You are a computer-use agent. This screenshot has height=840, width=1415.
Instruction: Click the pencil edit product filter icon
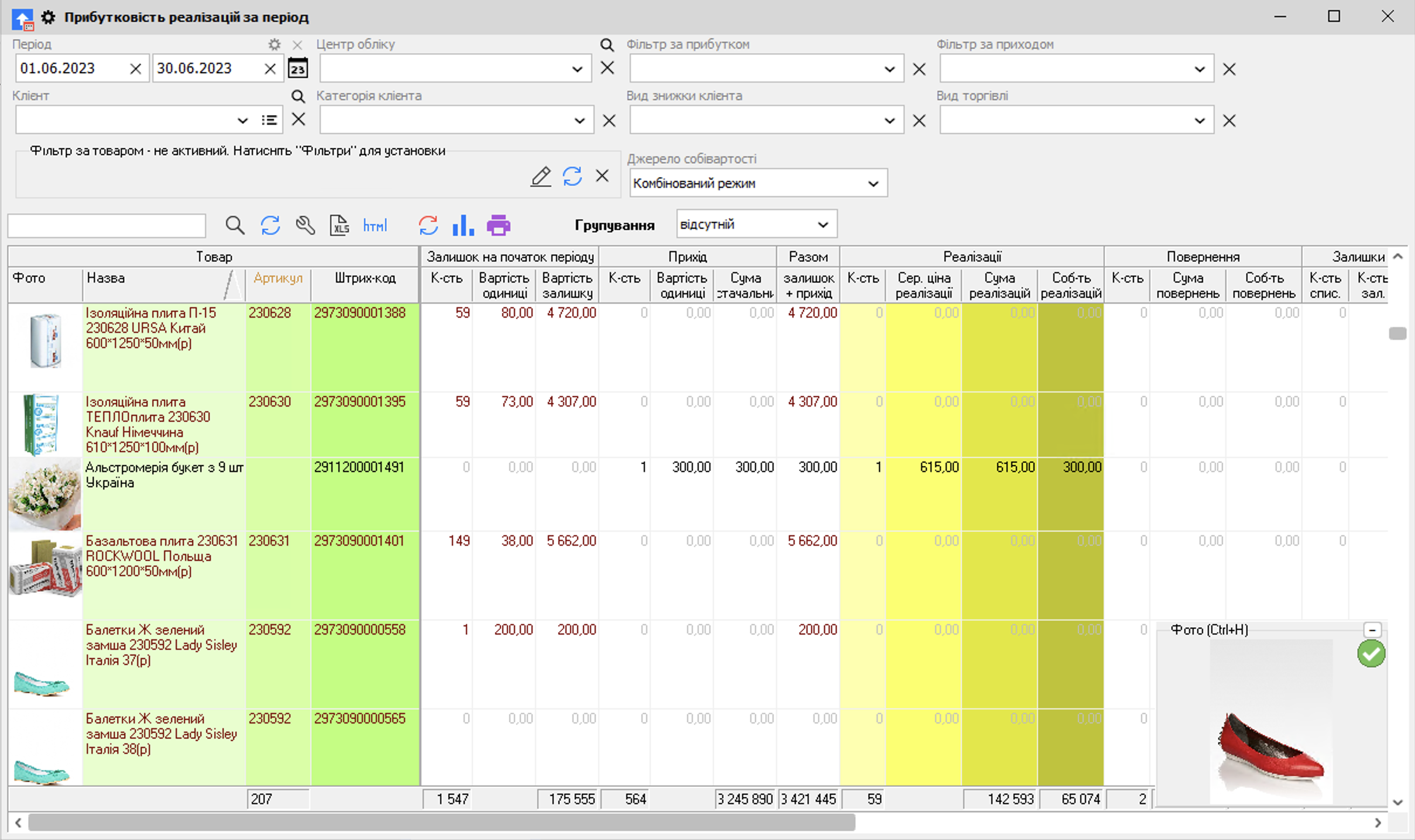(541, 176)
